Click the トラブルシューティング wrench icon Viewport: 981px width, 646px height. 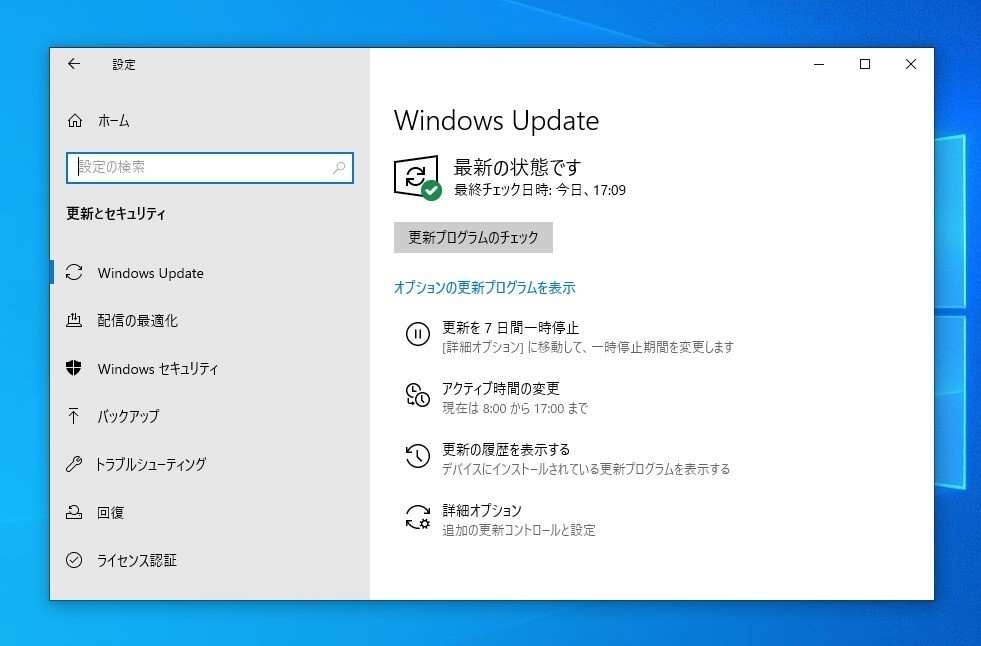74,464
